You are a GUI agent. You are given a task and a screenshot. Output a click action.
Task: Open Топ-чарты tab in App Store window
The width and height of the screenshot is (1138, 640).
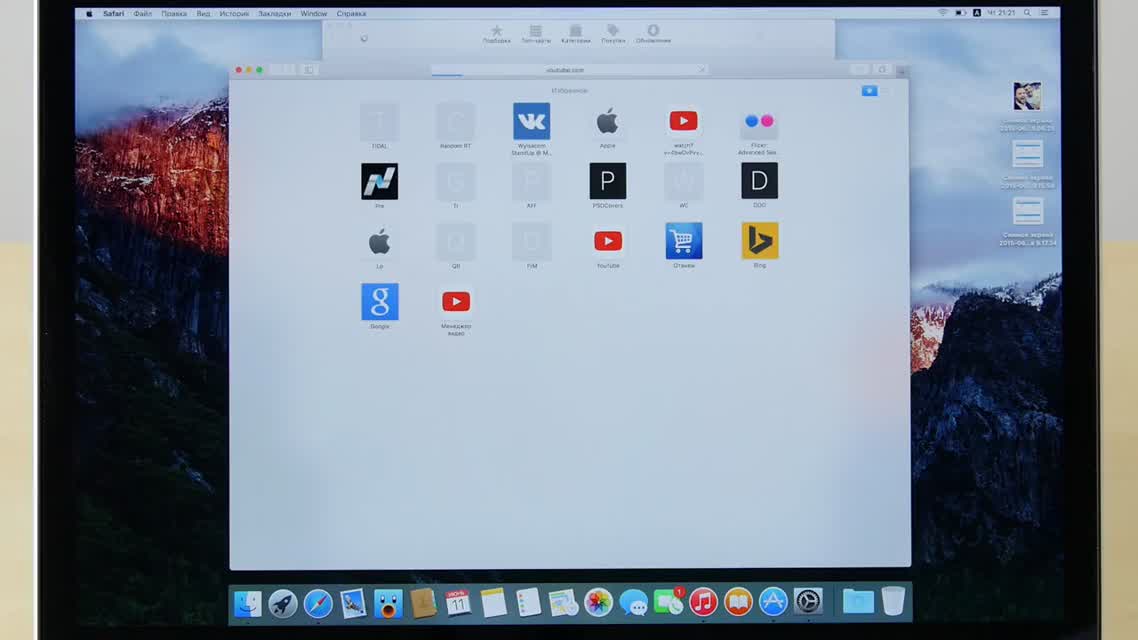click(x=536, y=34)
